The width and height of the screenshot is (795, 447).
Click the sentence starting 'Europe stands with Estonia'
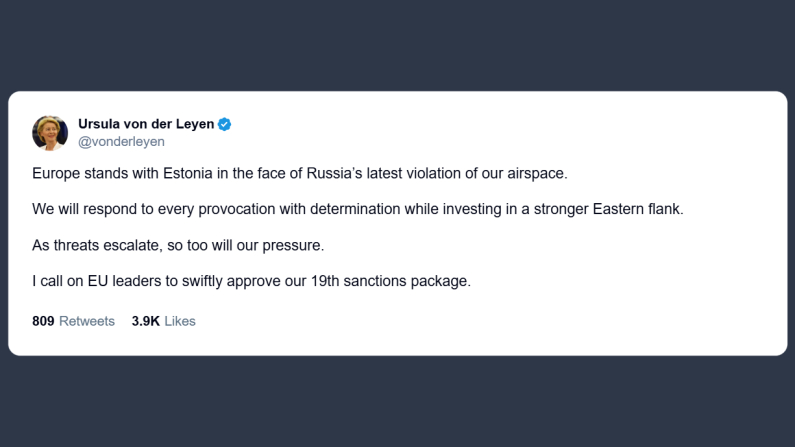tap(299, 173)
